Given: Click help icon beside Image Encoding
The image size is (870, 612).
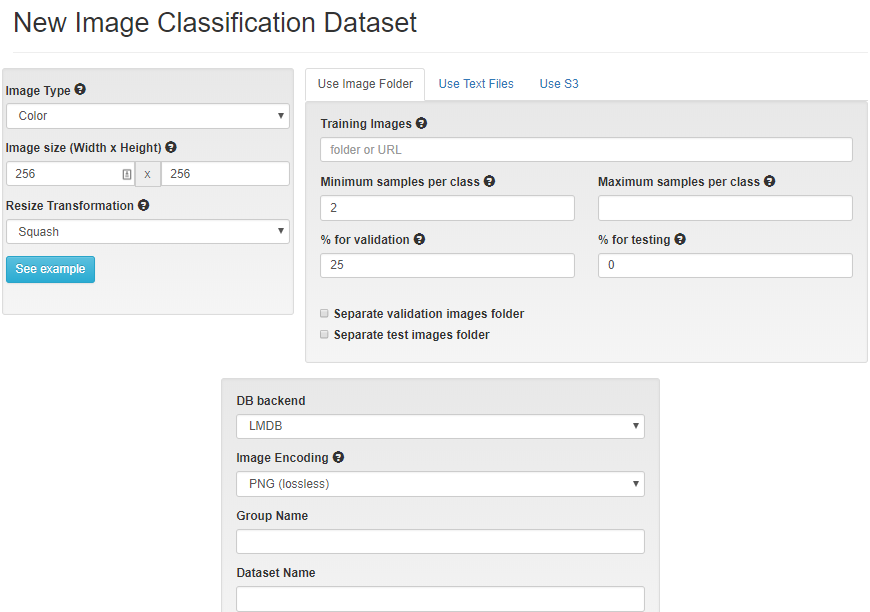Looking at the screenshot, I should [x=338, y=458].
